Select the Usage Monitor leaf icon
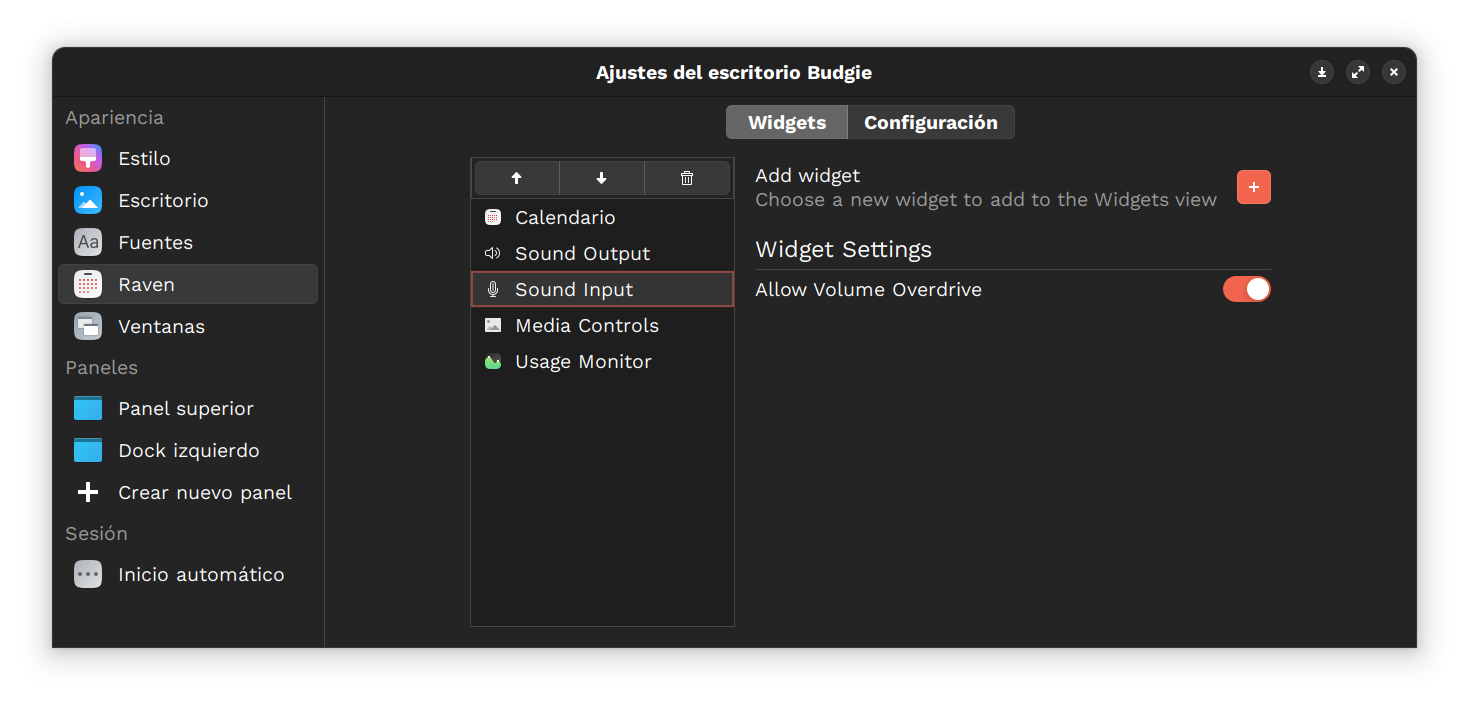The width and height of the screenshot is (1469, 706). pyautogui.click(x=492, y=361)
